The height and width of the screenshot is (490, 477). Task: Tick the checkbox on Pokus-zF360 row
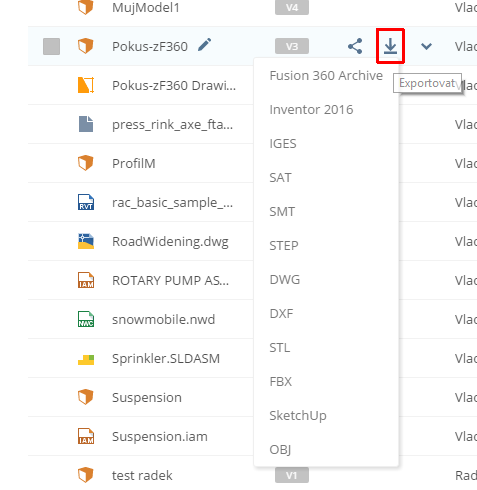pyautogui.click(x=51, y=46)
